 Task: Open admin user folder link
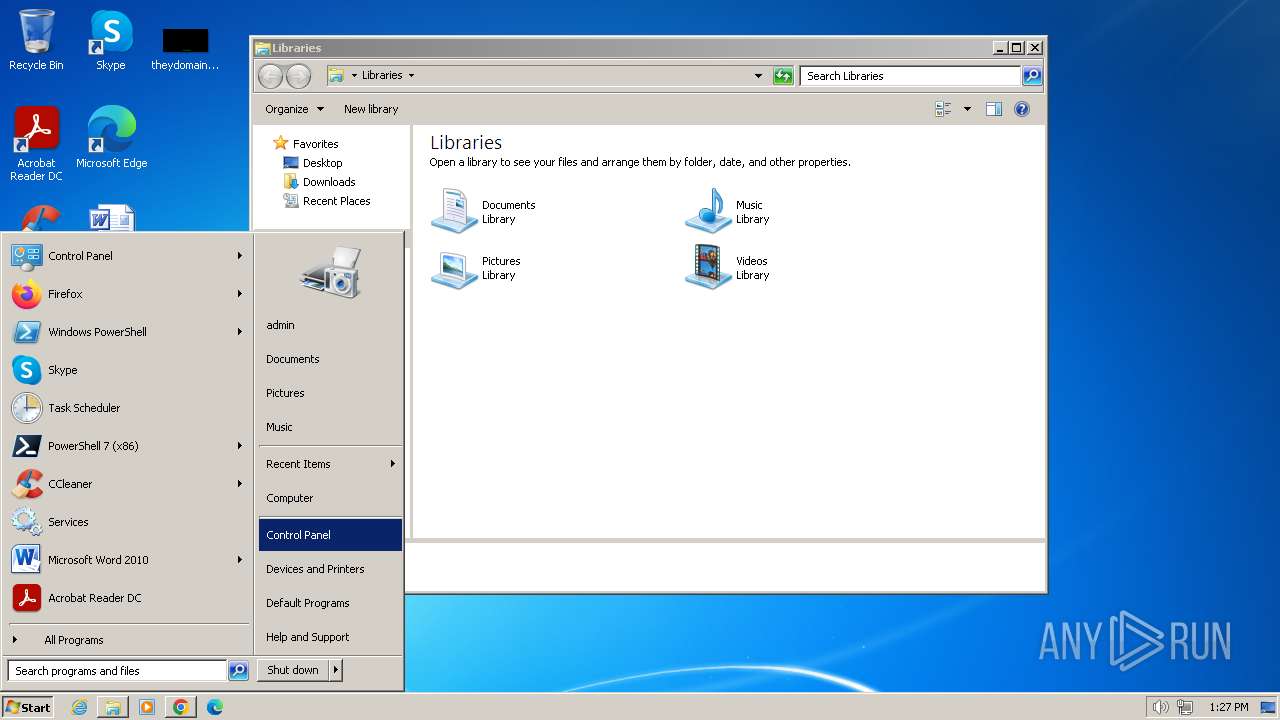point(330,325)
